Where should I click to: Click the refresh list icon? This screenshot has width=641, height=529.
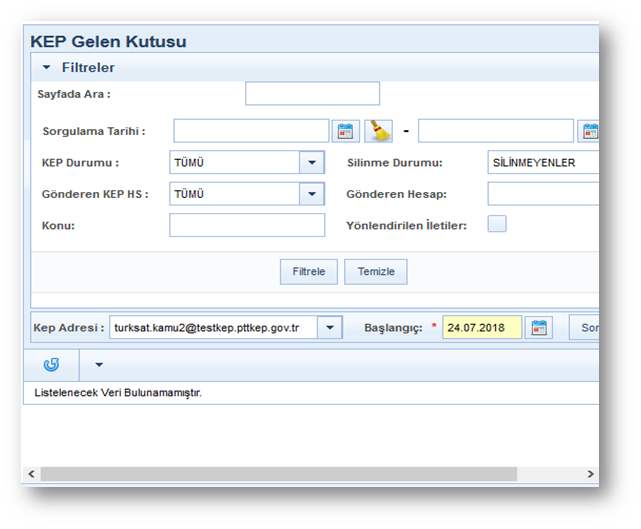[x=50, y=364]
